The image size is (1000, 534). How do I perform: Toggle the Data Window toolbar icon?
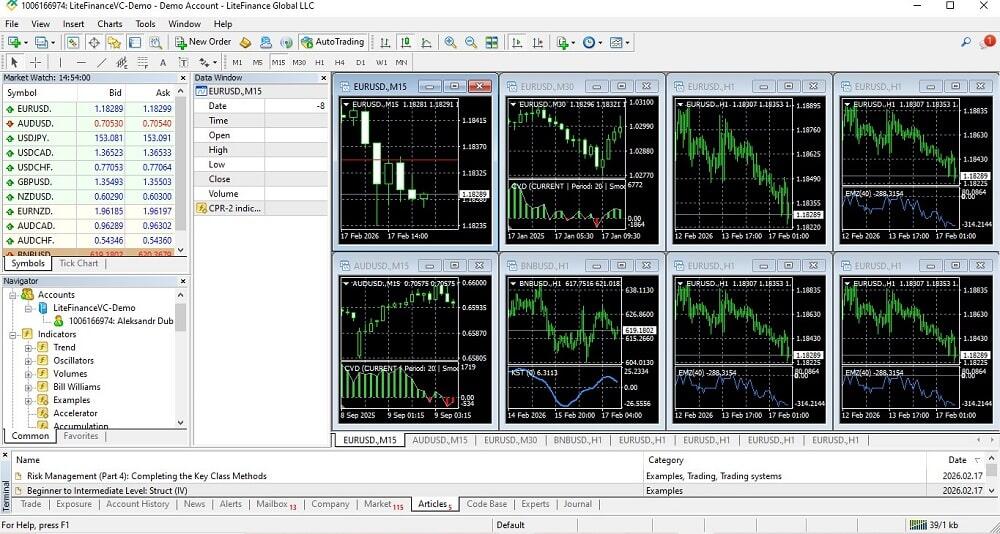click(94, 42)
